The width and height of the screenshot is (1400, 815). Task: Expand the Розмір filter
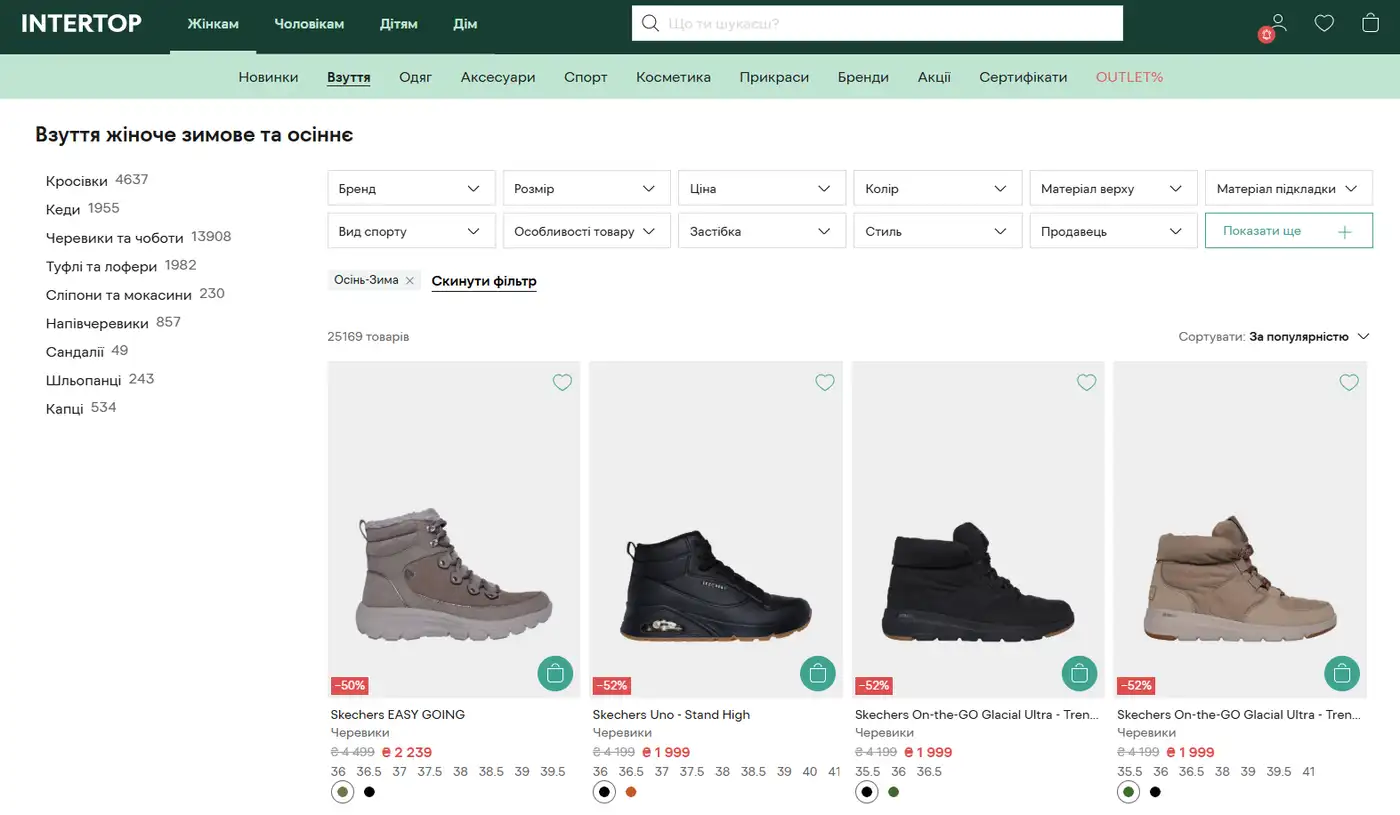(x=586, y=188)
